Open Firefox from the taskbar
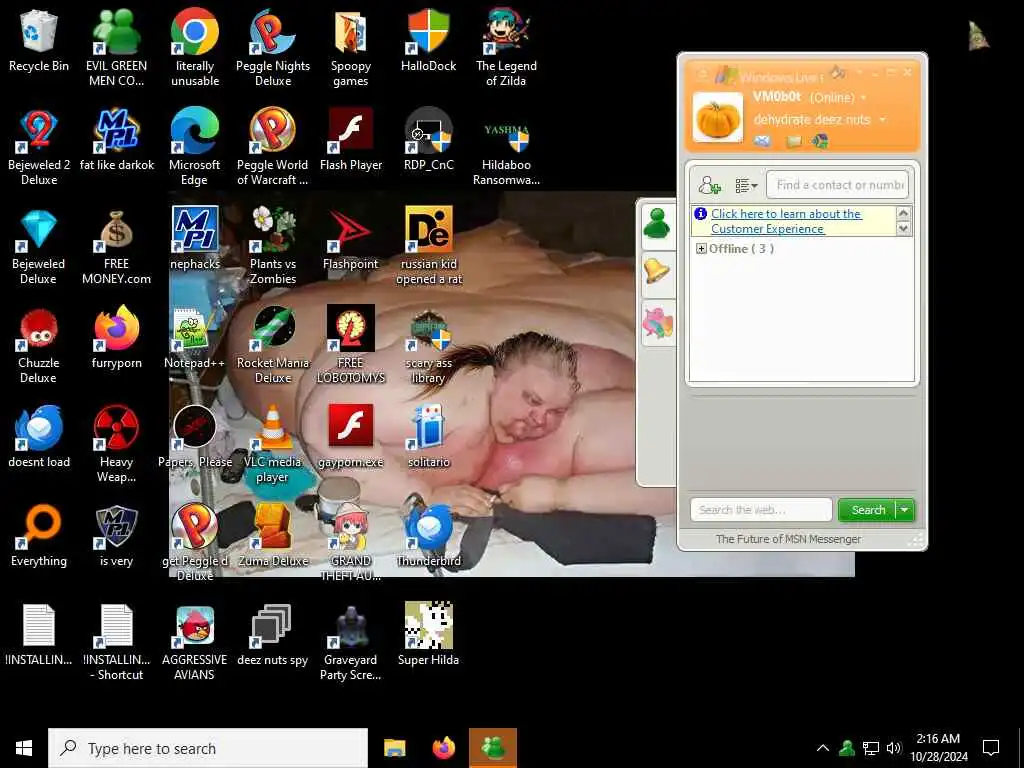The width and height of the screenshot is (1024, 768). coord(443,748)
